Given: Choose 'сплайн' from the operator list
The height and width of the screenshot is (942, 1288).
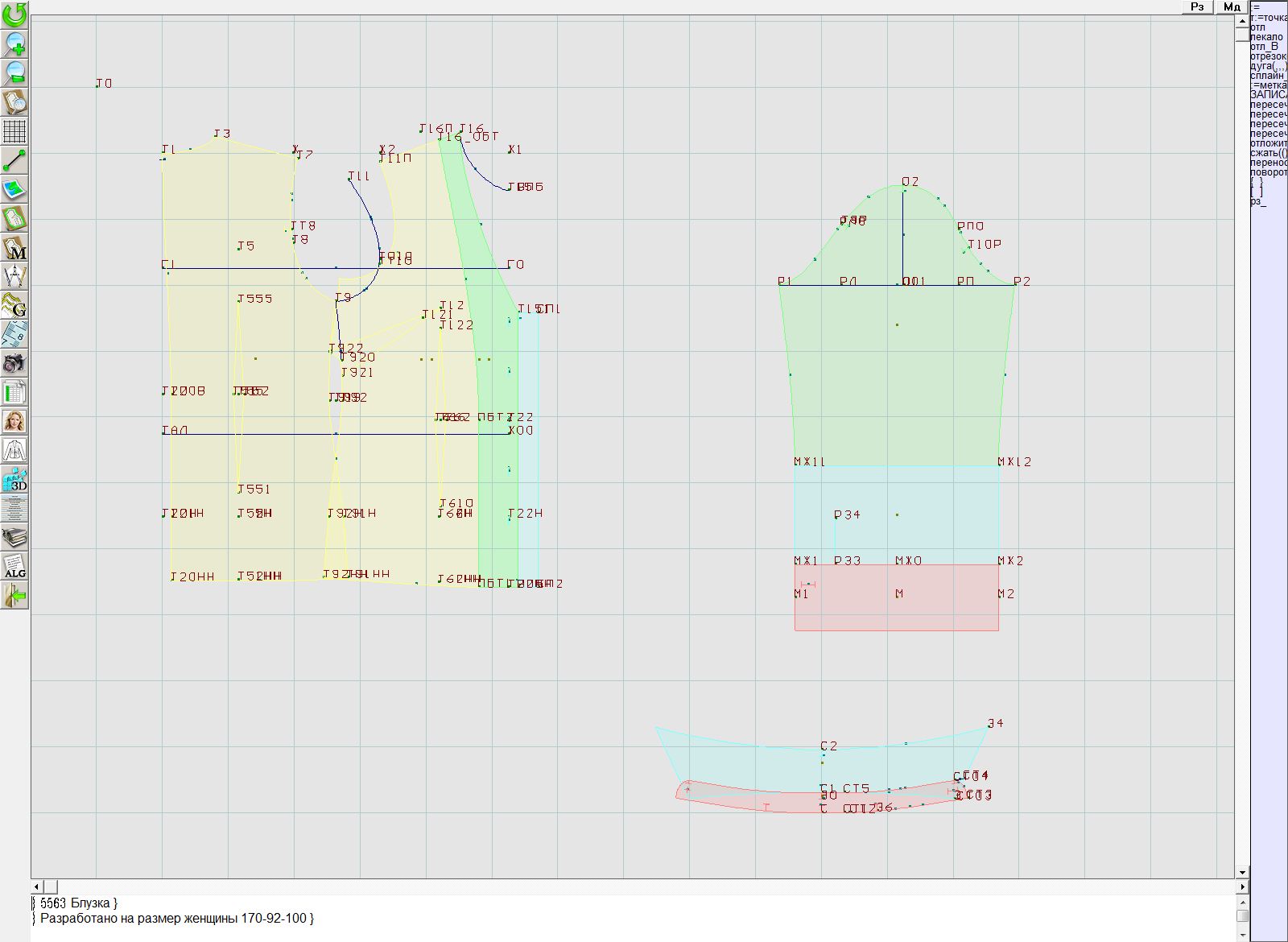Looking at the screenshot, I should [1267, 76].
